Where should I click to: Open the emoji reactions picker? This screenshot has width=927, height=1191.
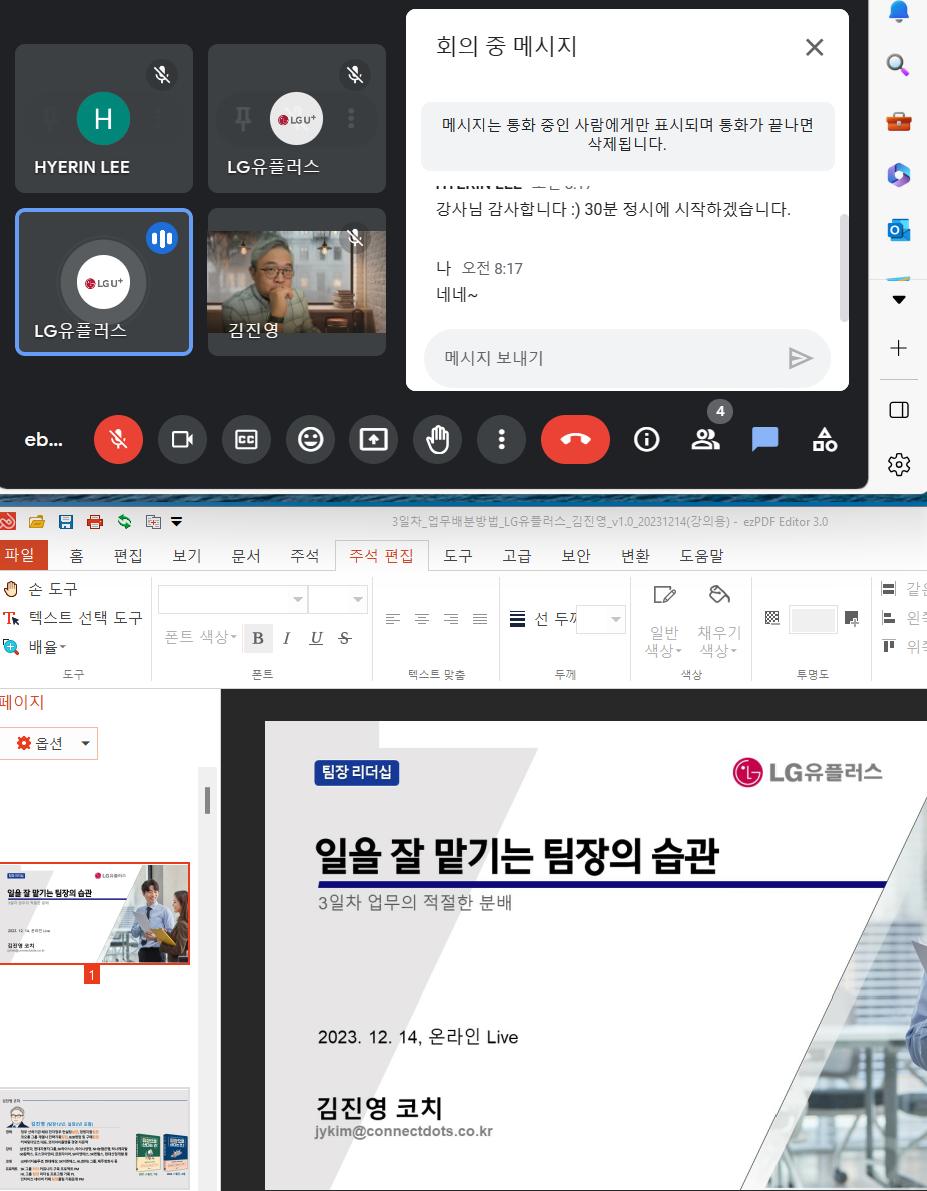[x=310, y=439]
